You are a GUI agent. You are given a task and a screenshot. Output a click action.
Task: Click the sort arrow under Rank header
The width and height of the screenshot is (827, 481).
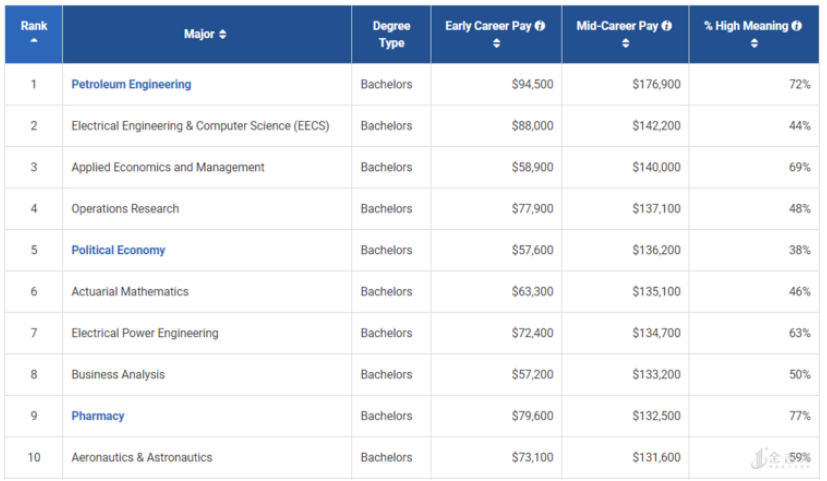34,42
